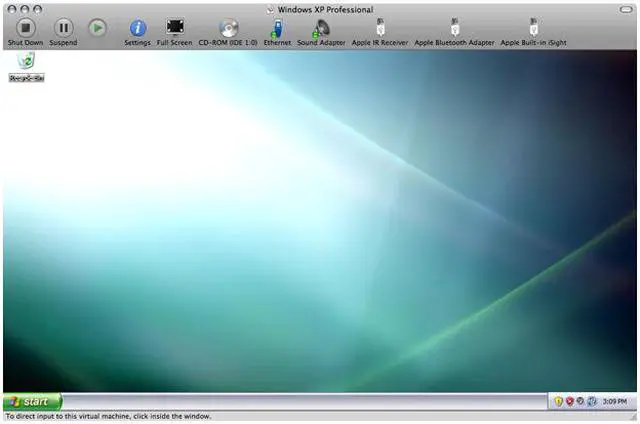Click the red shield alert tray icon
The height and width of the screenshot is (424, 640).
point(569,402)
